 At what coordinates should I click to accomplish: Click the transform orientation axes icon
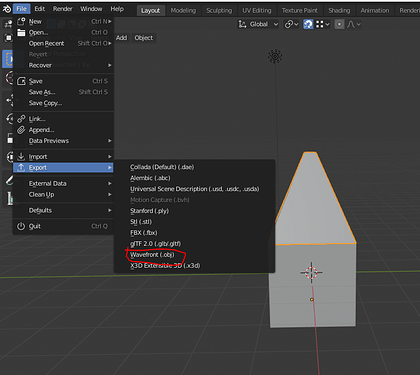click(242, 24)
